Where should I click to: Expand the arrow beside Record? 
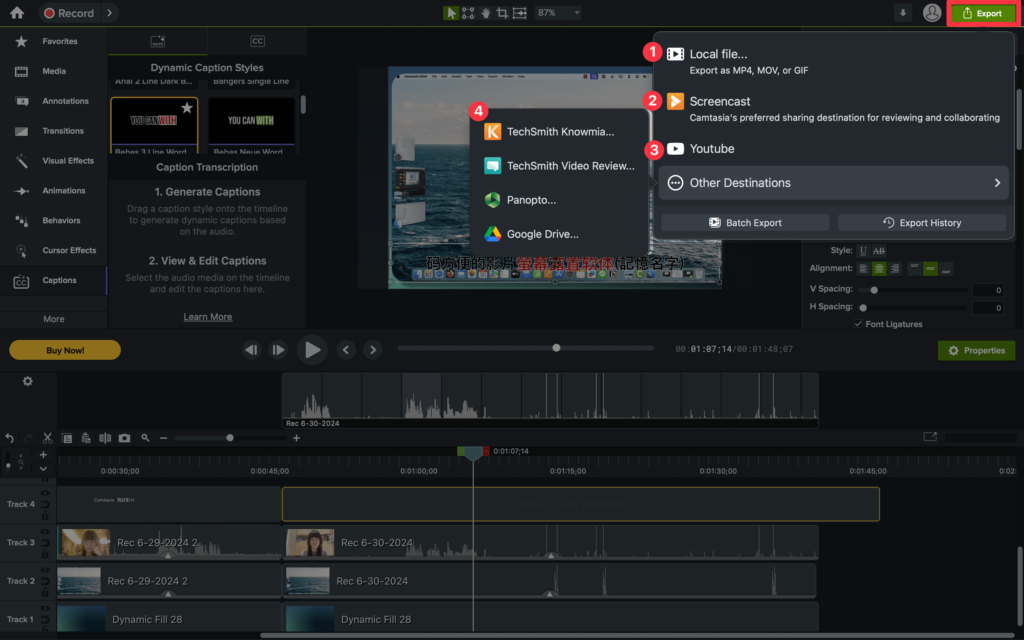pos(110,12)
